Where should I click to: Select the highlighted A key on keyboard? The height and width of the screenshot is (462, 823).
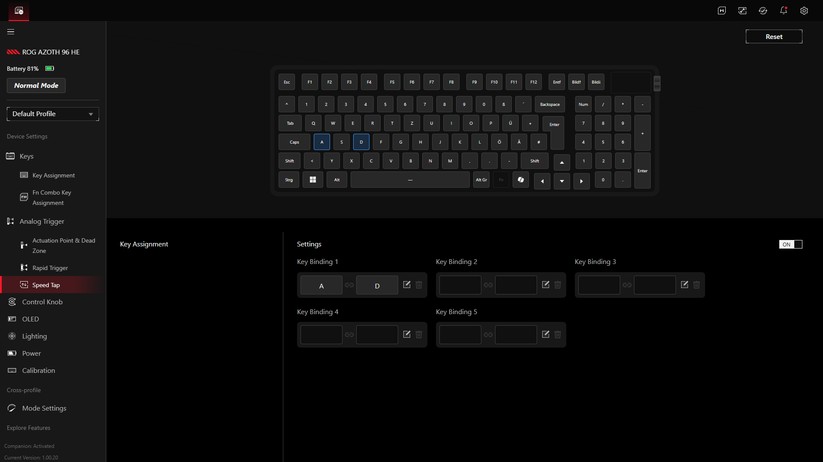point(321,142)
